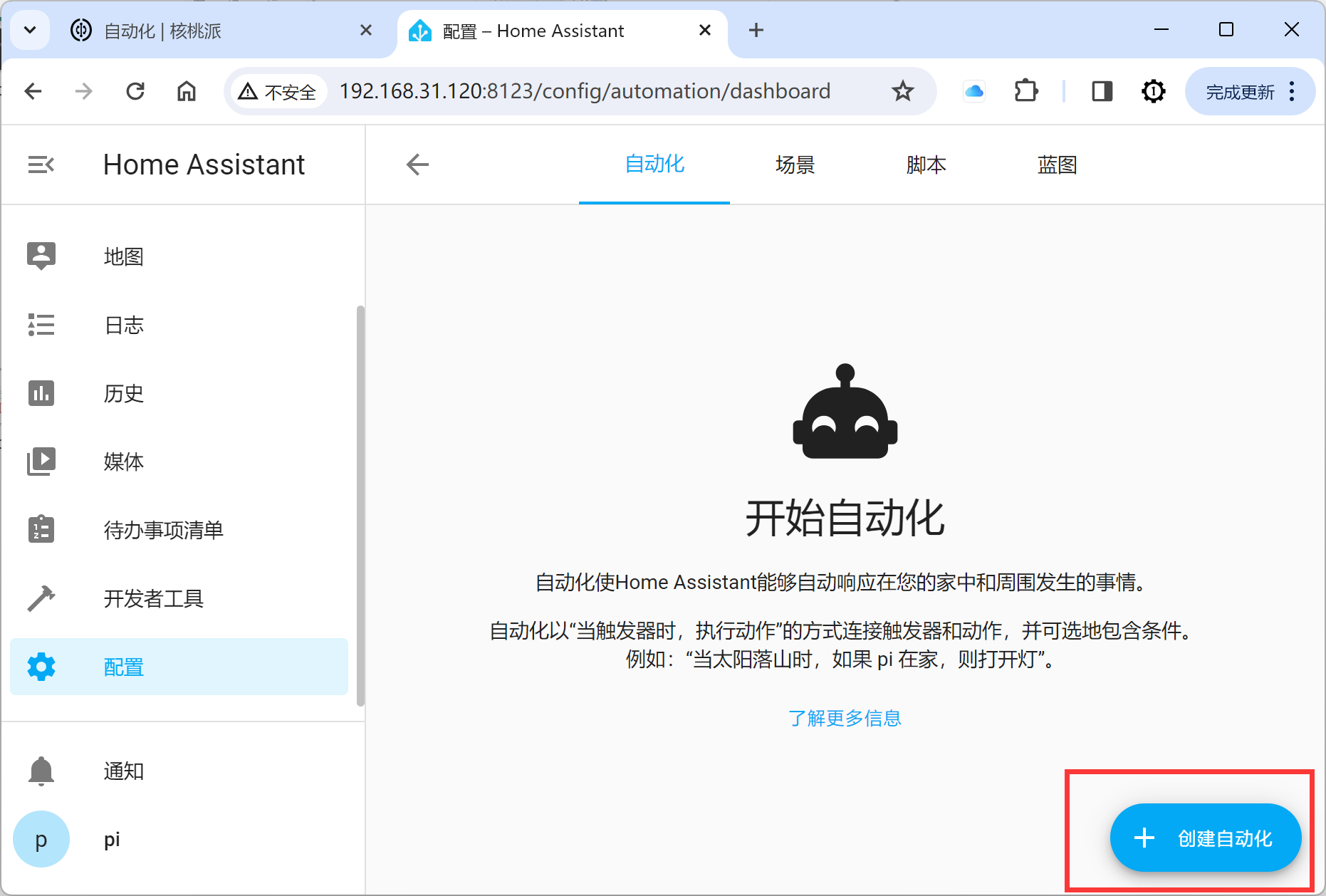Viewport: 1326px width, 896px height.
Task: Click the browser back arrow
Action: click(33, 91)
